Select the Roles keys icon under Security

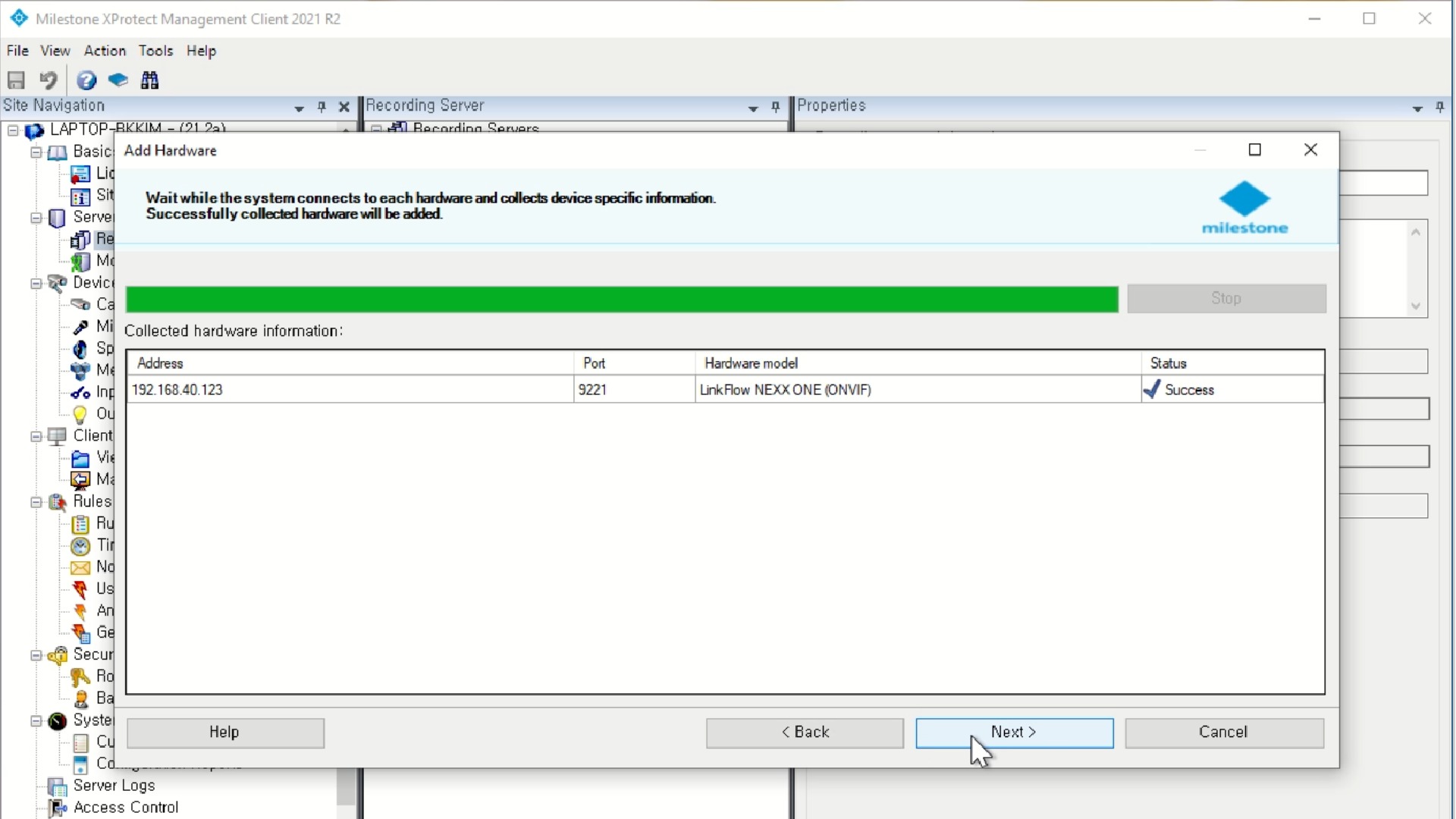click(80, 676)
